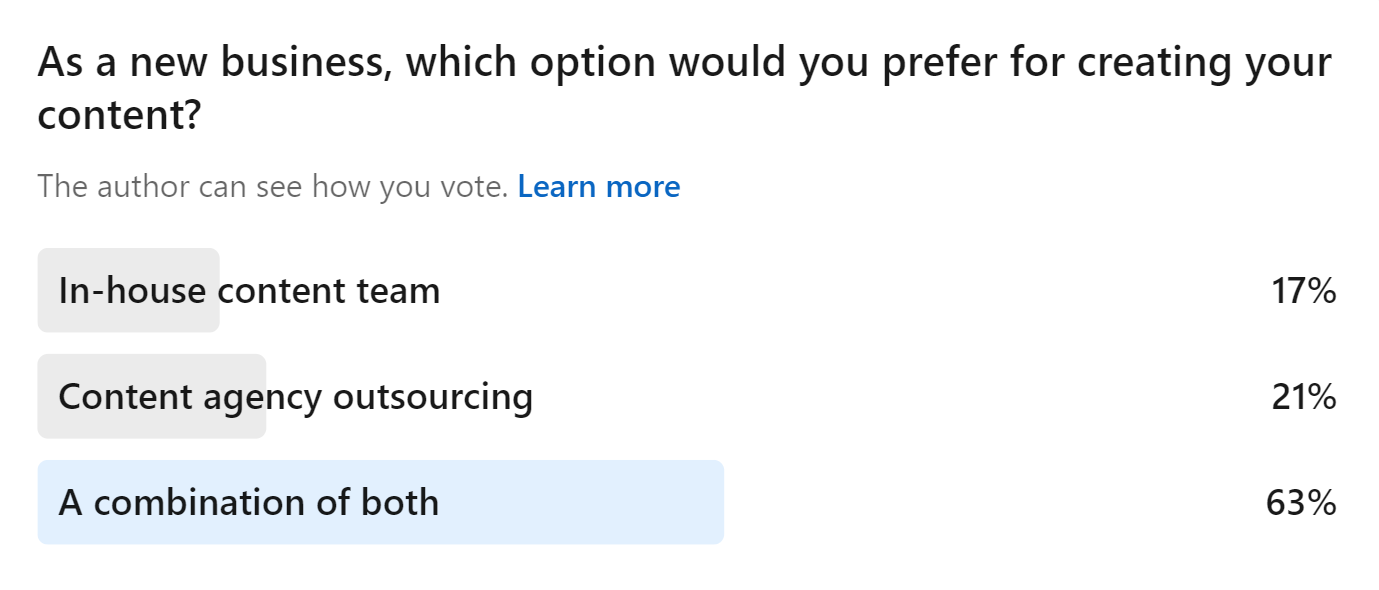This screenshot has height=590, width=1379.
Task: Click the 17% result percentage
Action: pyautogui.click(x=1303, y=291)
